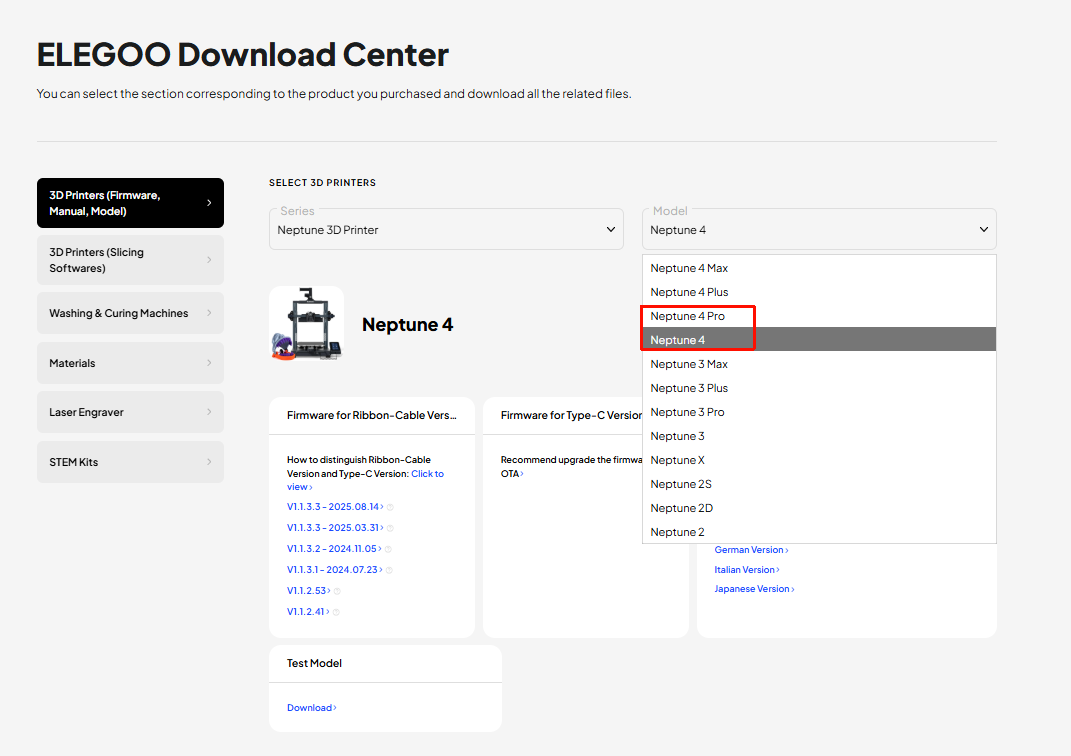
Task: Select Neptune X model option
Action: [677, 460]
